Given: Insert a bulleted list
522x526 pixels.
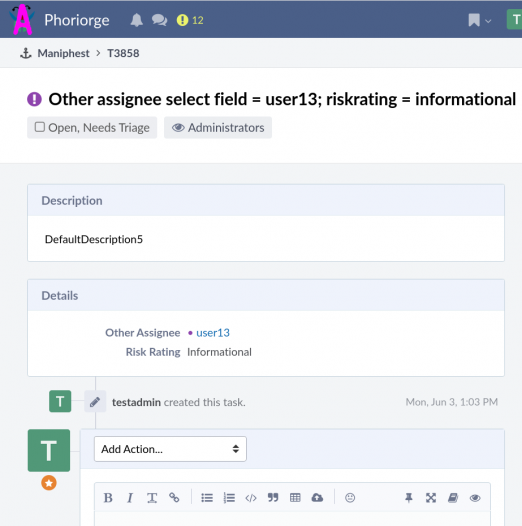Looking at the screenshot, I should pyautogui.click(x=207, y=498).
